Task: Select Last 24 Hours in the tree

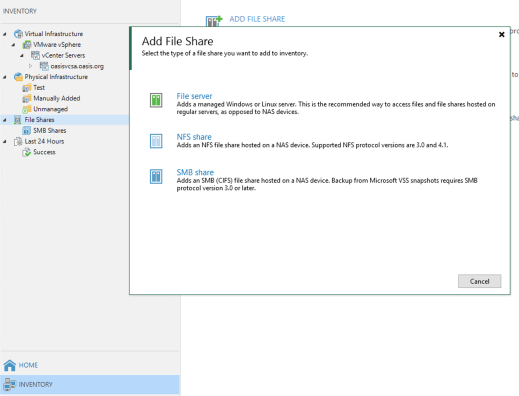Action: coord(44,142)
